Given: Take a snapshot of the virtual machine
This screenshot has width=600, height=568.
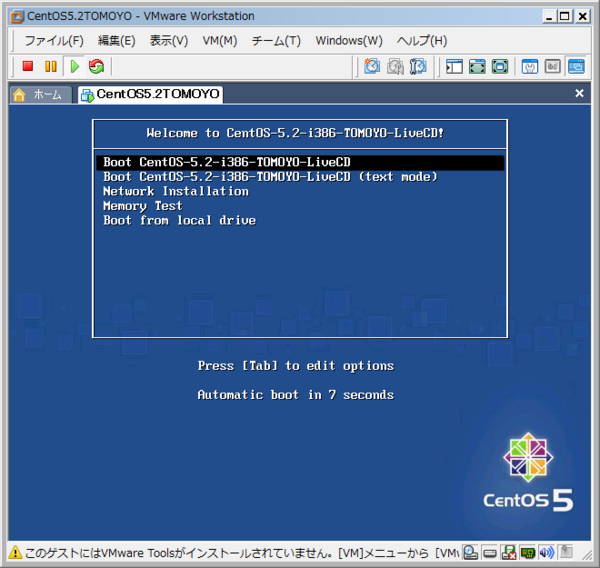Looking at the screenshot, I should (372, 66).
